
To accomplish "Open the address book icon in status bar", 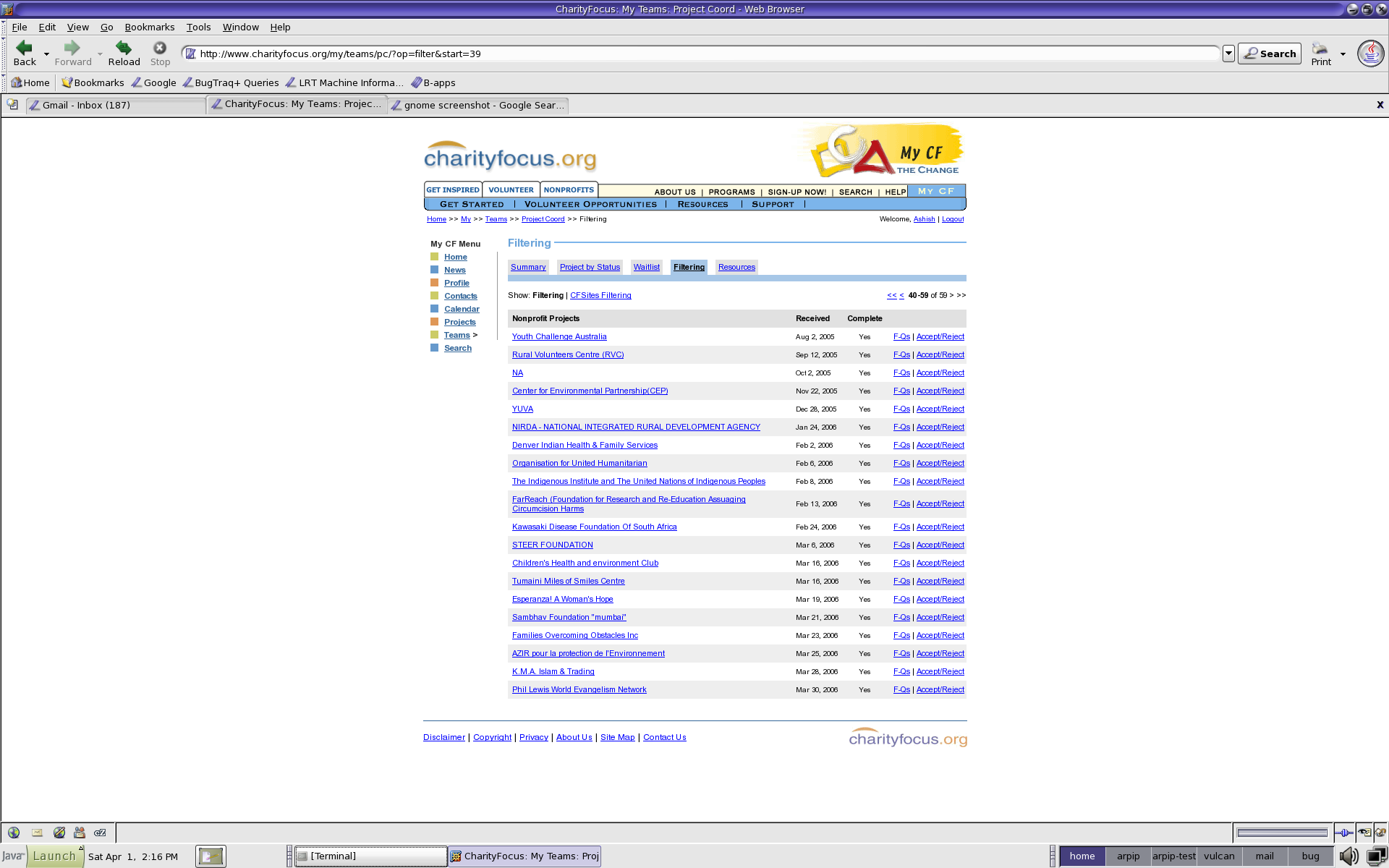I will coord(80,833).
